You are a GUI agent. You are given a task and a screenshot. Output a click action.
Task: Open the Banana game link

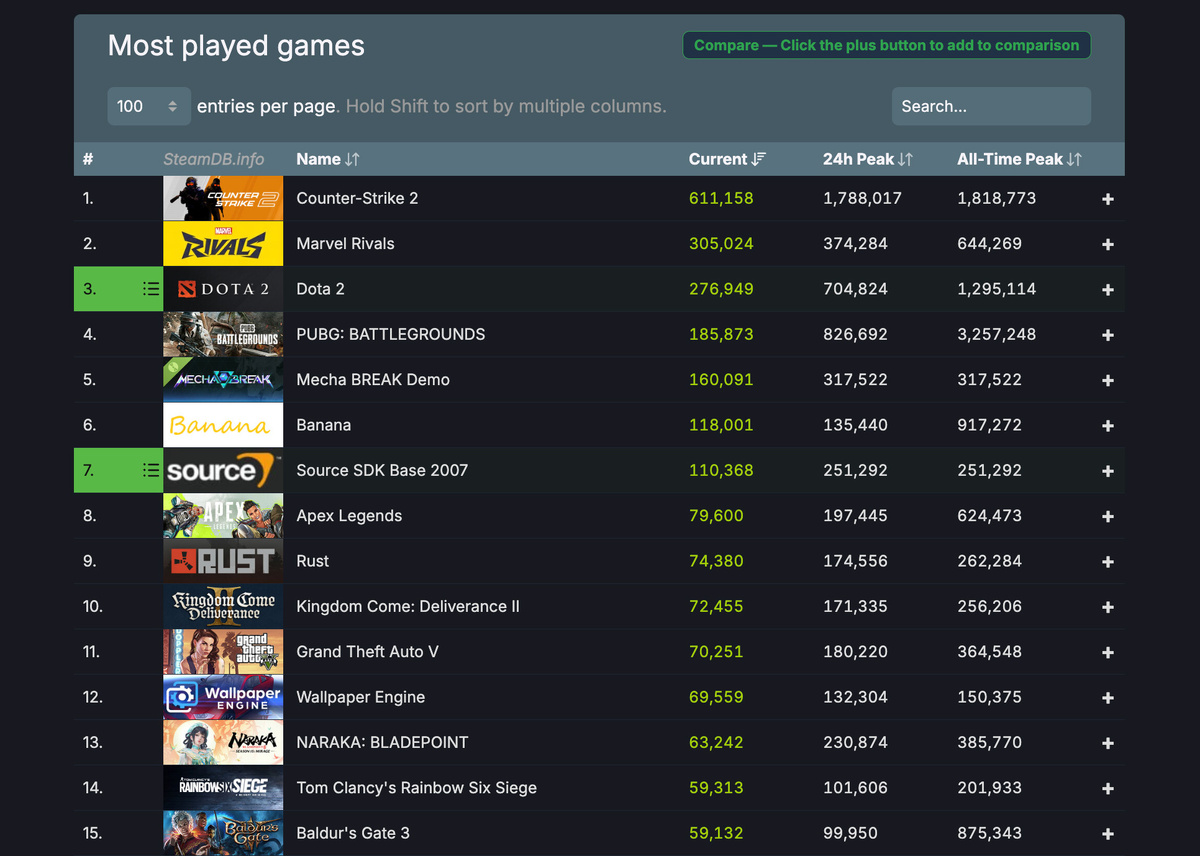pyautogui.click(x=323, y=425)
